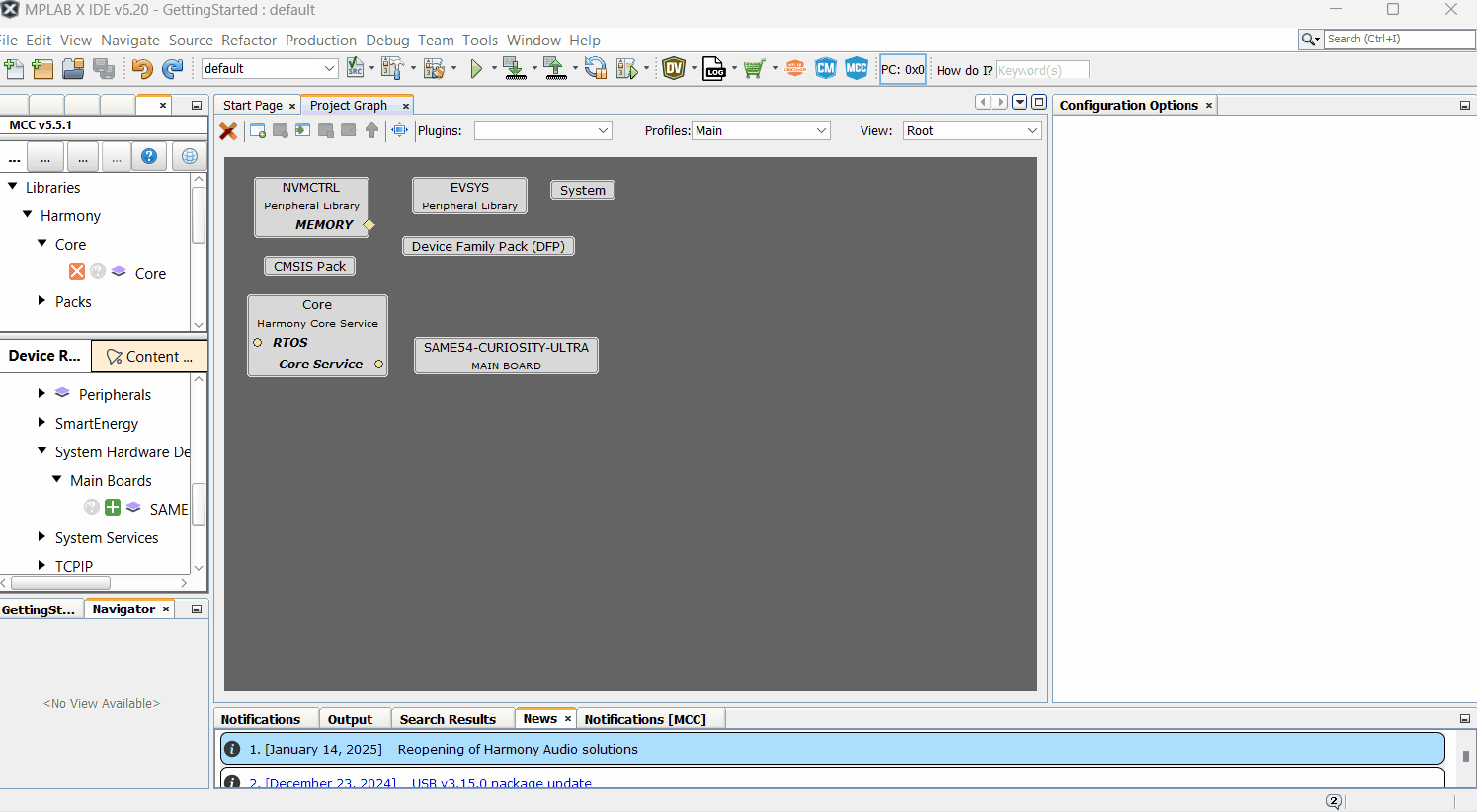
Task: Click the red X delete icon in Project Graph
Action: tap(228, 130)
